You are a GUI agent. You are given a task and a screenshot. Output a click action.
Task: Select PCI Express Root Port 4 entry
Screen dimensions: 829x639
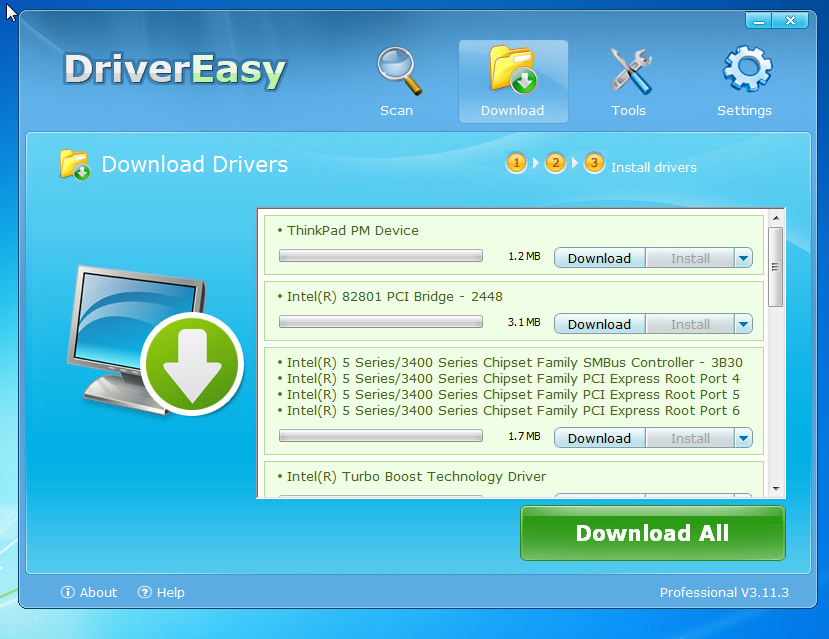tap(513, 378)
